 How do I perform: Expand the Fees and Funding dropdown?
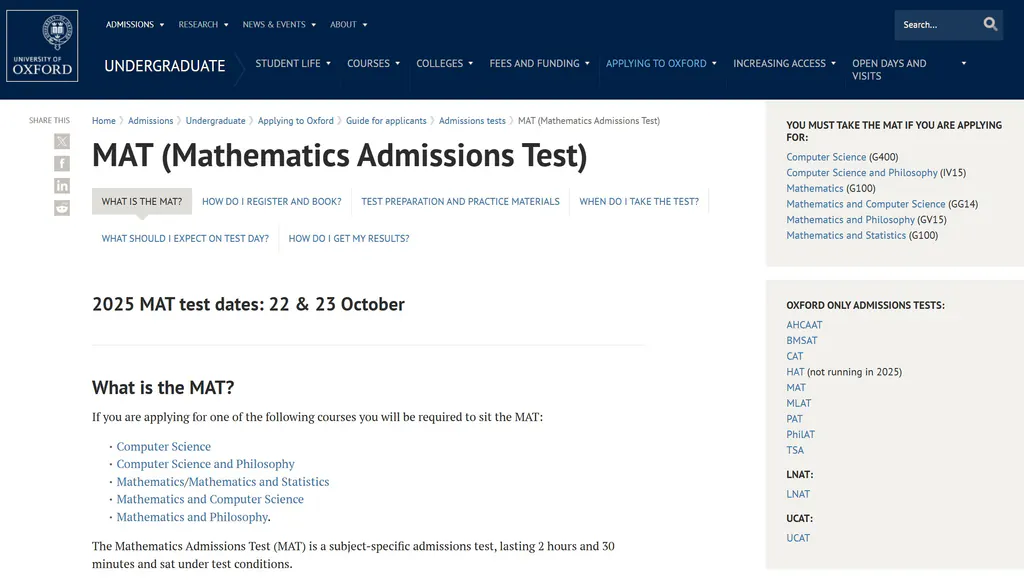tap(539, 64)
